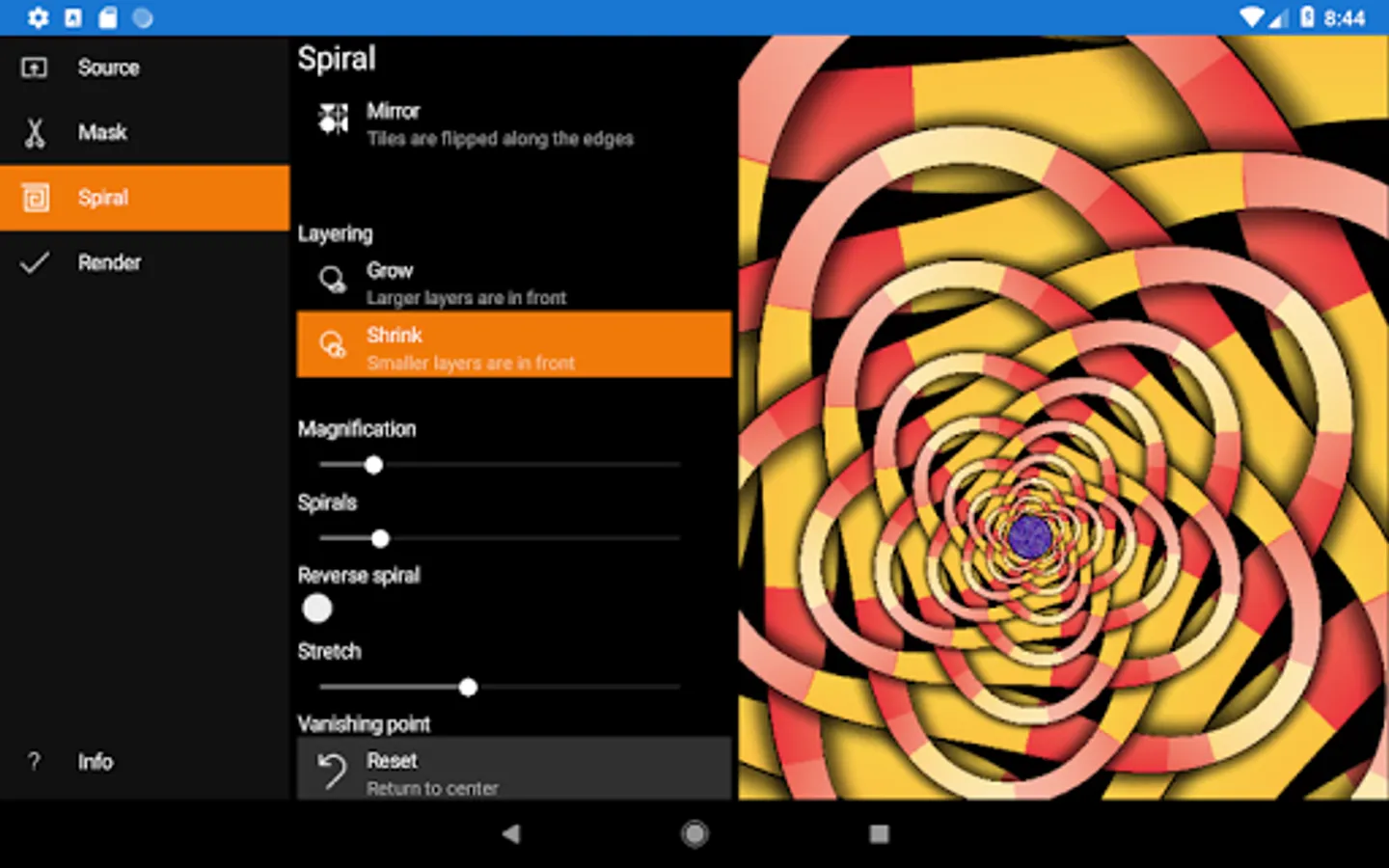Click the Wi-Fi status icon
This screenshot has height=868, width=1389.
(x=1251, y=17)
